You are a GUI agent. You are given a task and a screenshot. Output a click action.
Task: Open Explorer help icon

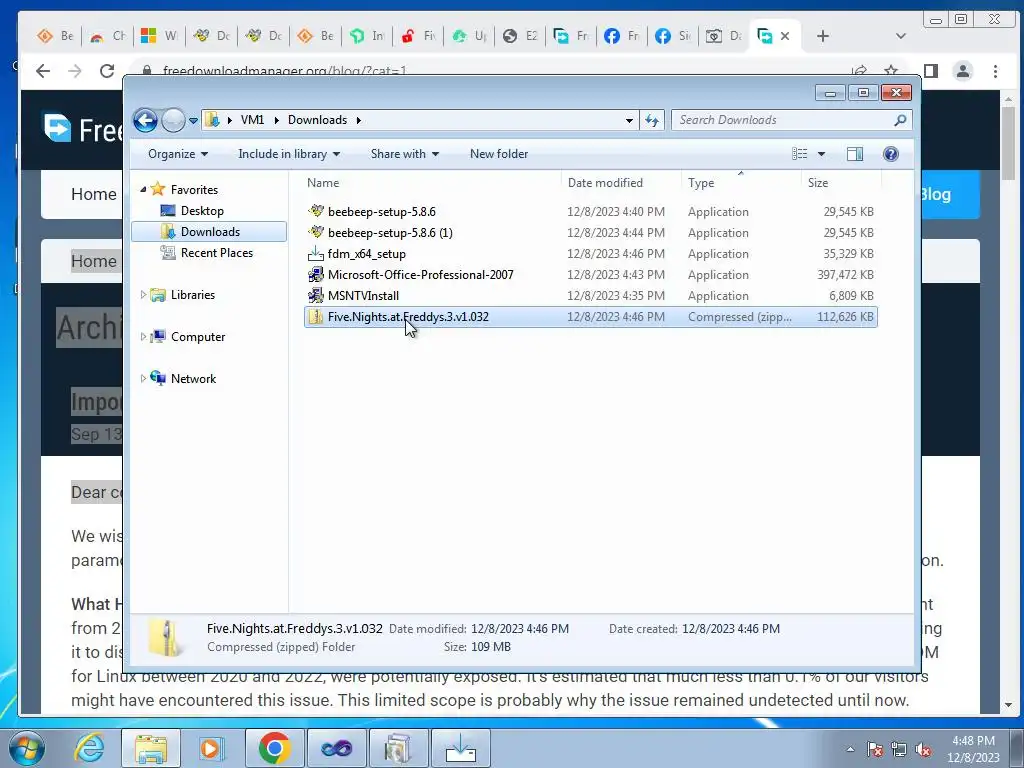tap(891, 154)
